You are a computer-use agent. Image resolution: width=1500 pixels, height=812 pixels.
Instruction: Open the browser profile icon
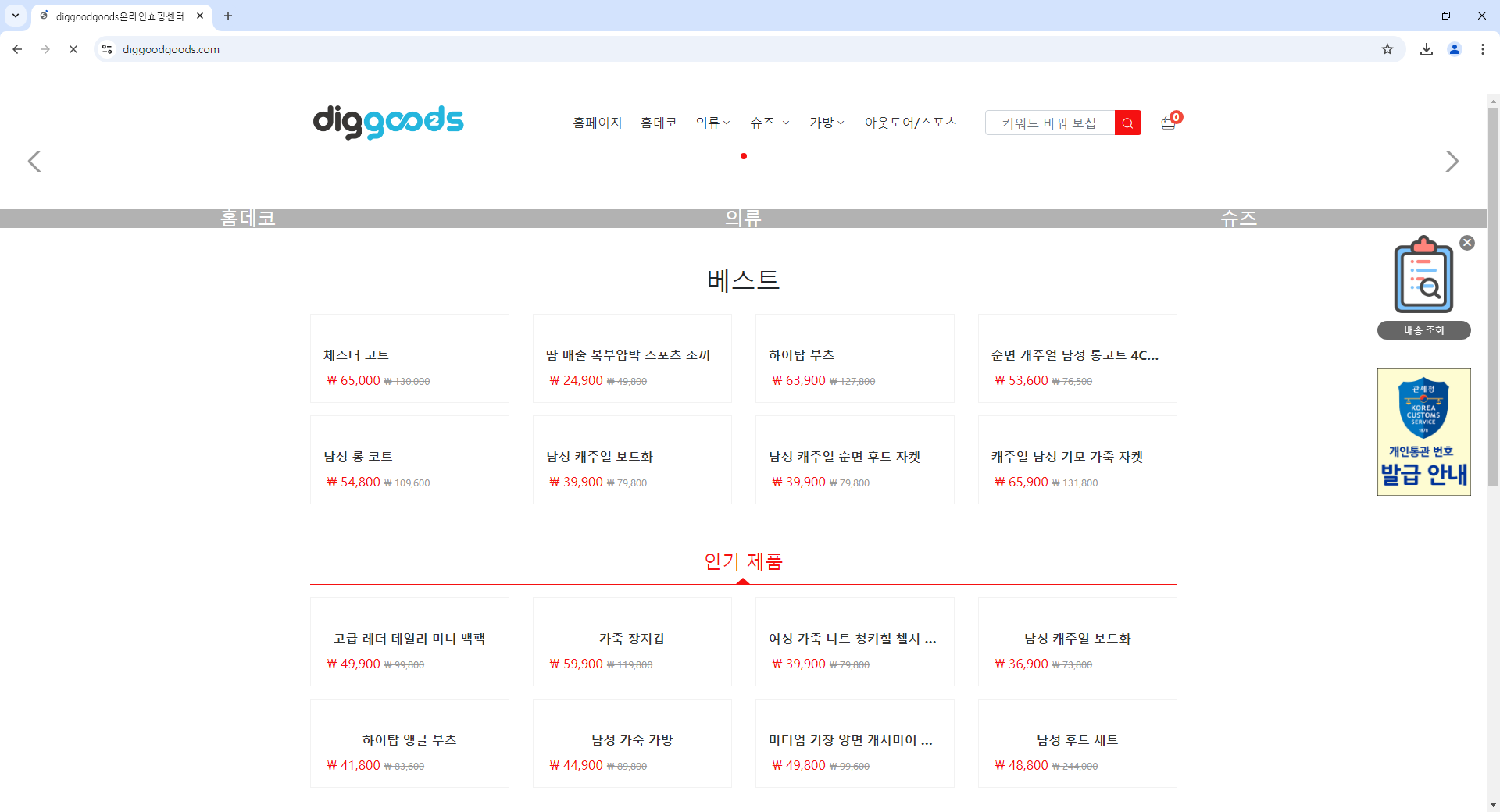[x=1455, y=49]
